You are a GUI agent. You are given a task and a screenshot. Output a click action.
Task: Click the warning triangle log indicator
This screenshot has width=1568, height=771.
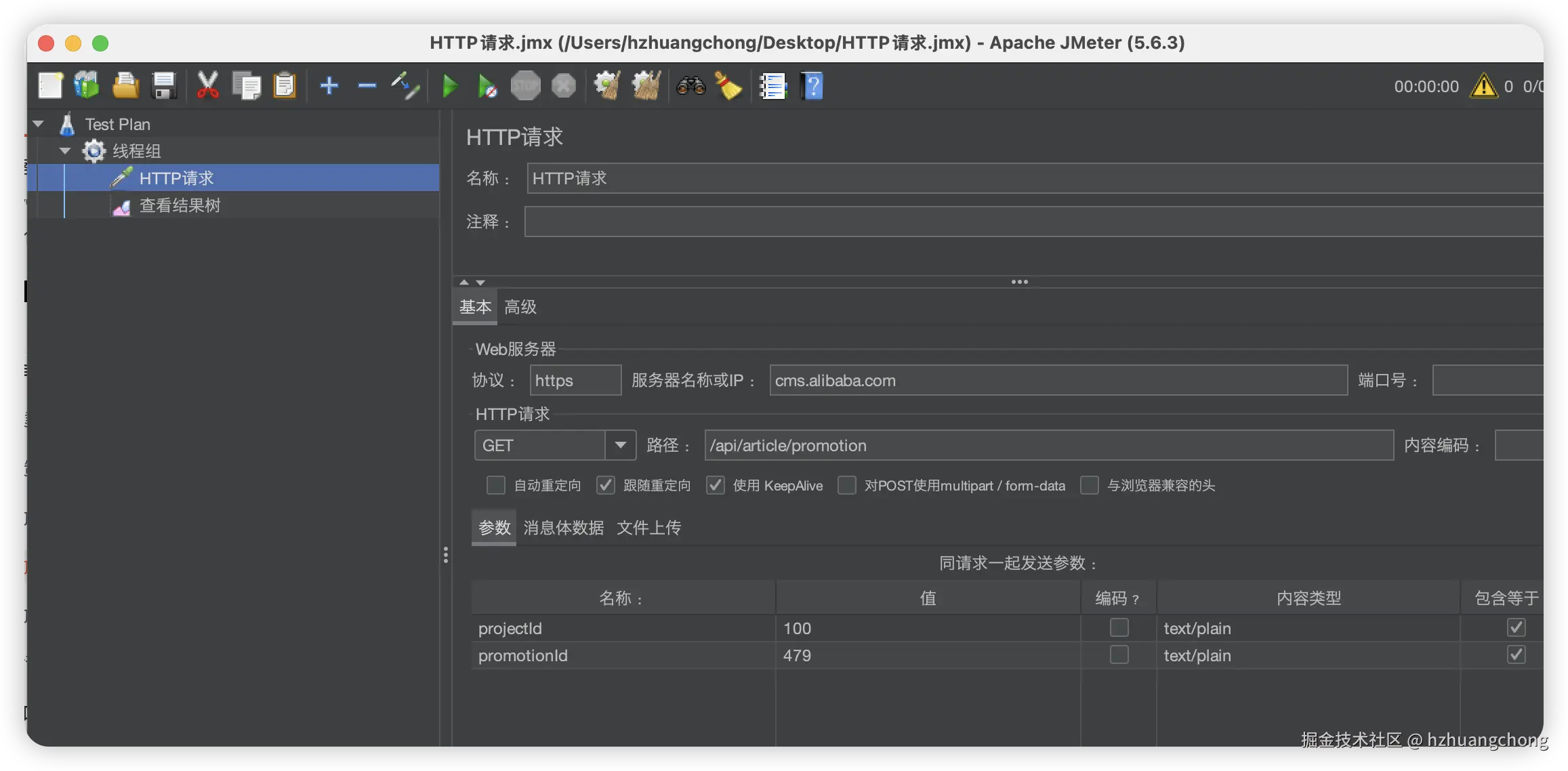[x=1483, y=86]
